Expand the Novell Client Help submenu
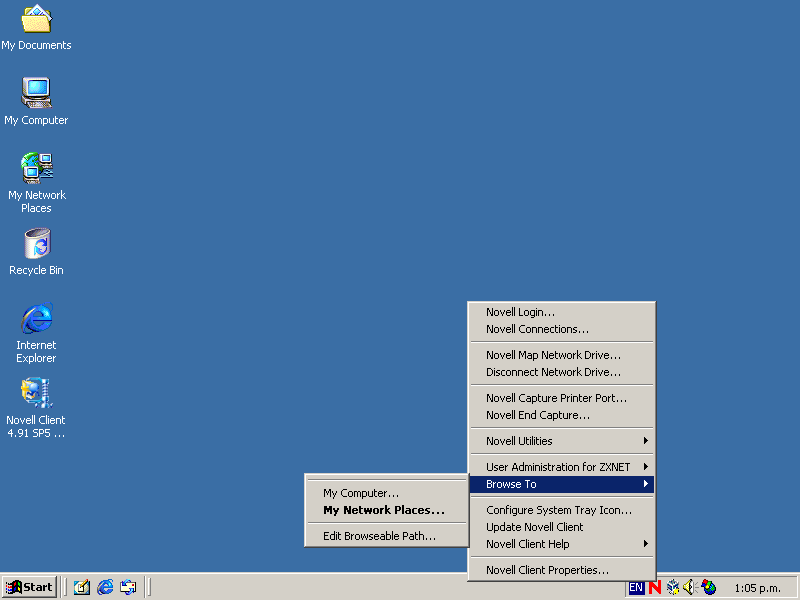 coord(562,544)
